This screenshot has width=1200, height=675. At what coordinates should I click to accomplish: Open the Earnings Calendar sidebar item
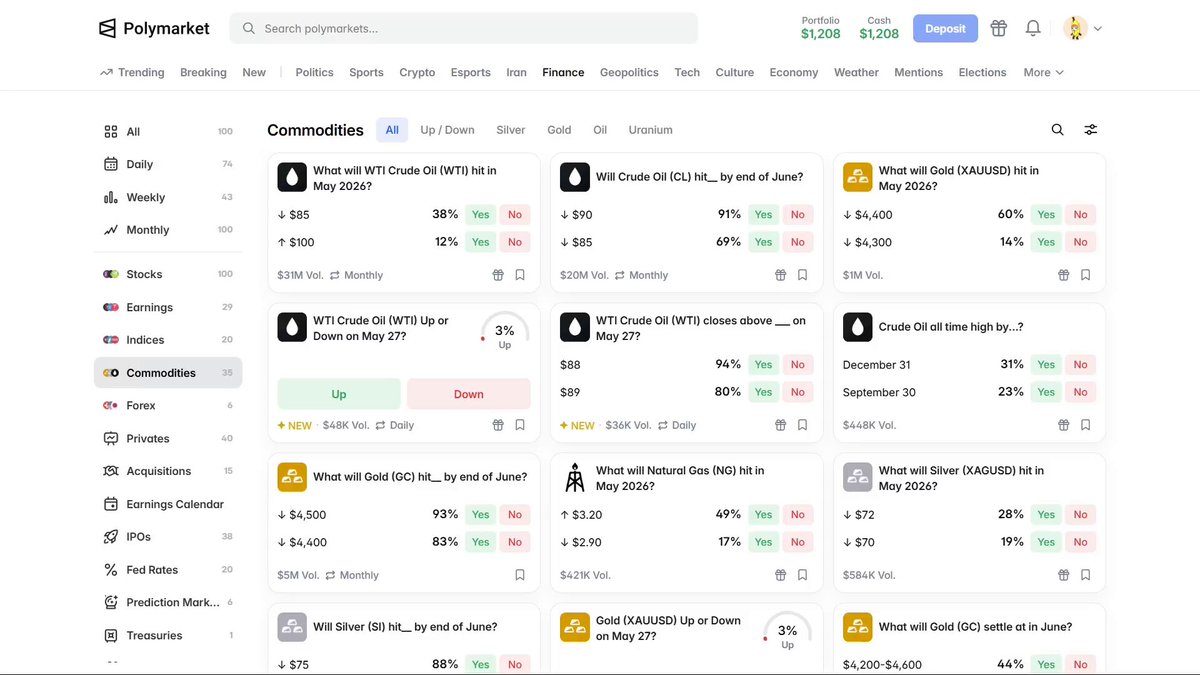click(168, 504)
